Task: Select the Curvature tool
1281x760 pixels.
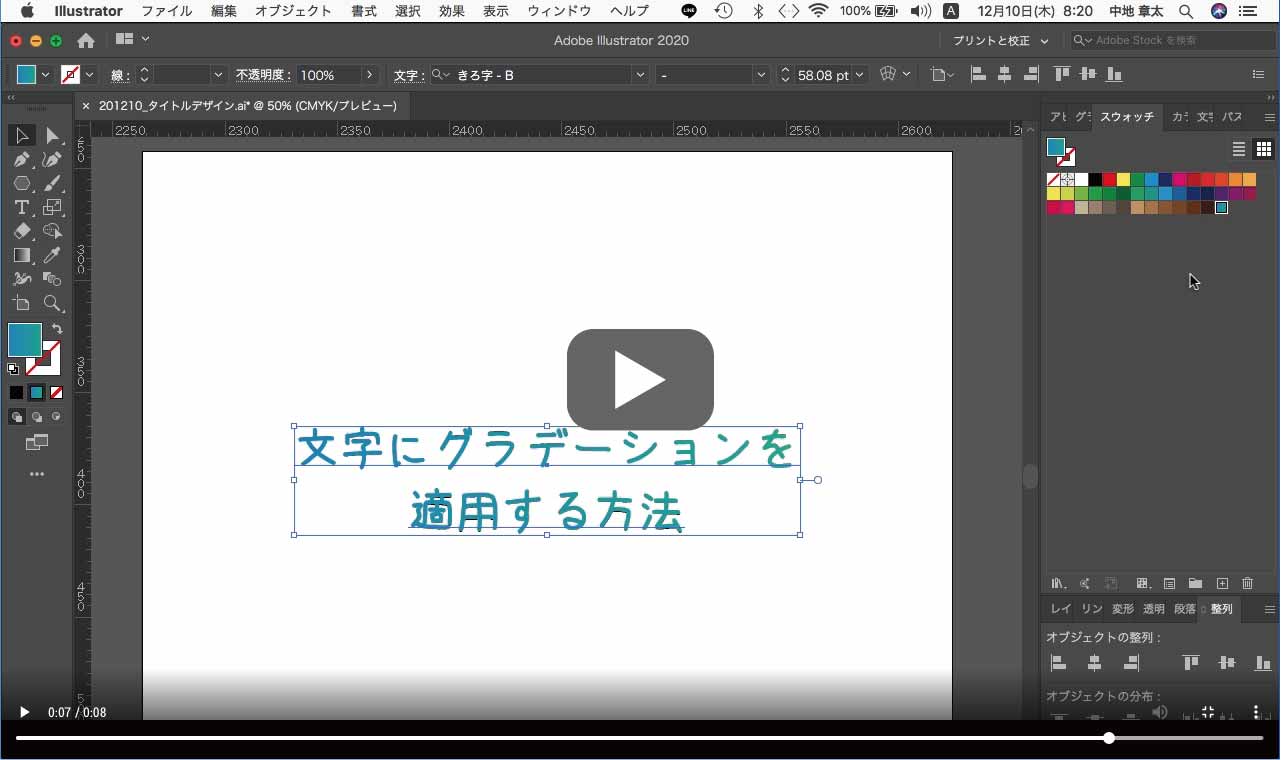Action: pos(52,159)
